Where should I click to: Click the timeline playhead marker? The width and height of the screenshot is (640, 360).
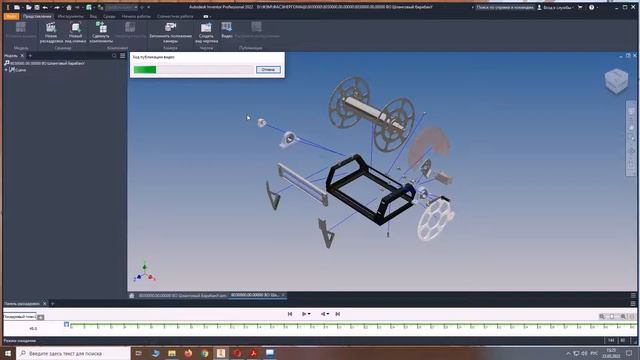click(x=67, y=324)
